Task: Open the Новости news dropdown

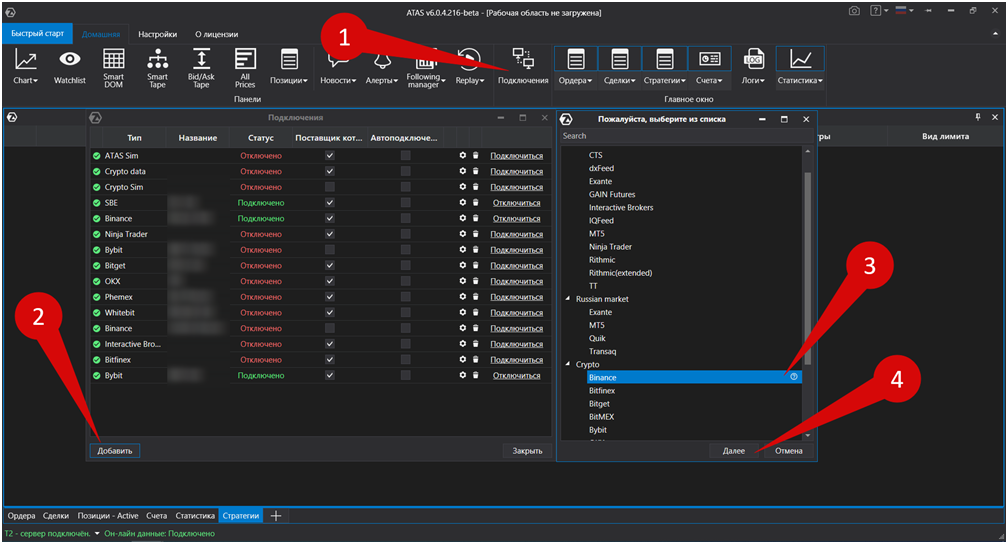Action: (338, 67)
